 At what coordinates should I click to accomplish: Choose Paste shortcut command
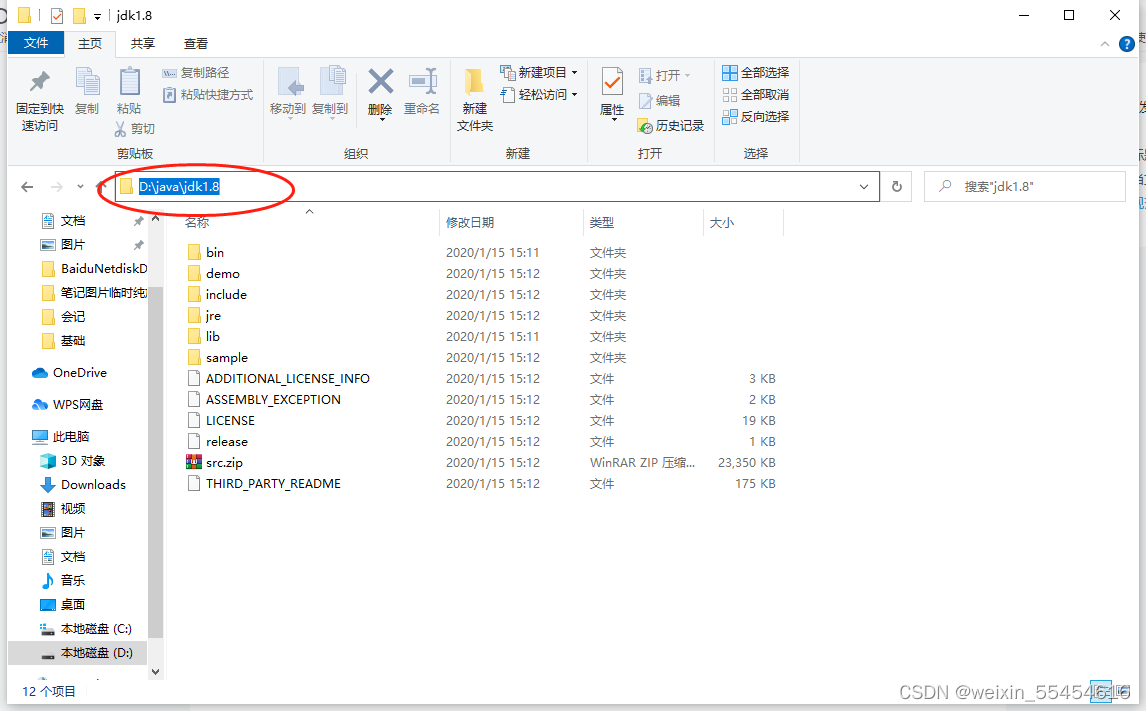208,94
